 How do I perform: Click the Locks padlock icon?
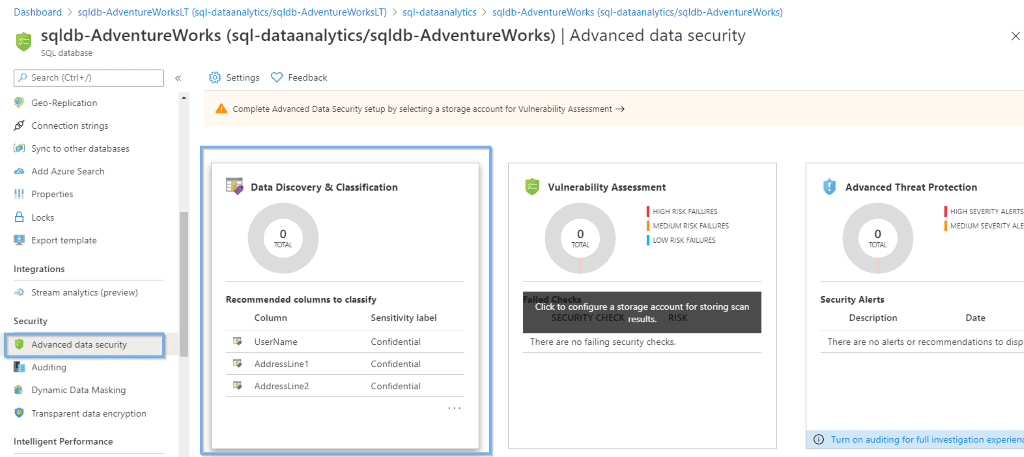pyautogui.click(x=19, y=217)
